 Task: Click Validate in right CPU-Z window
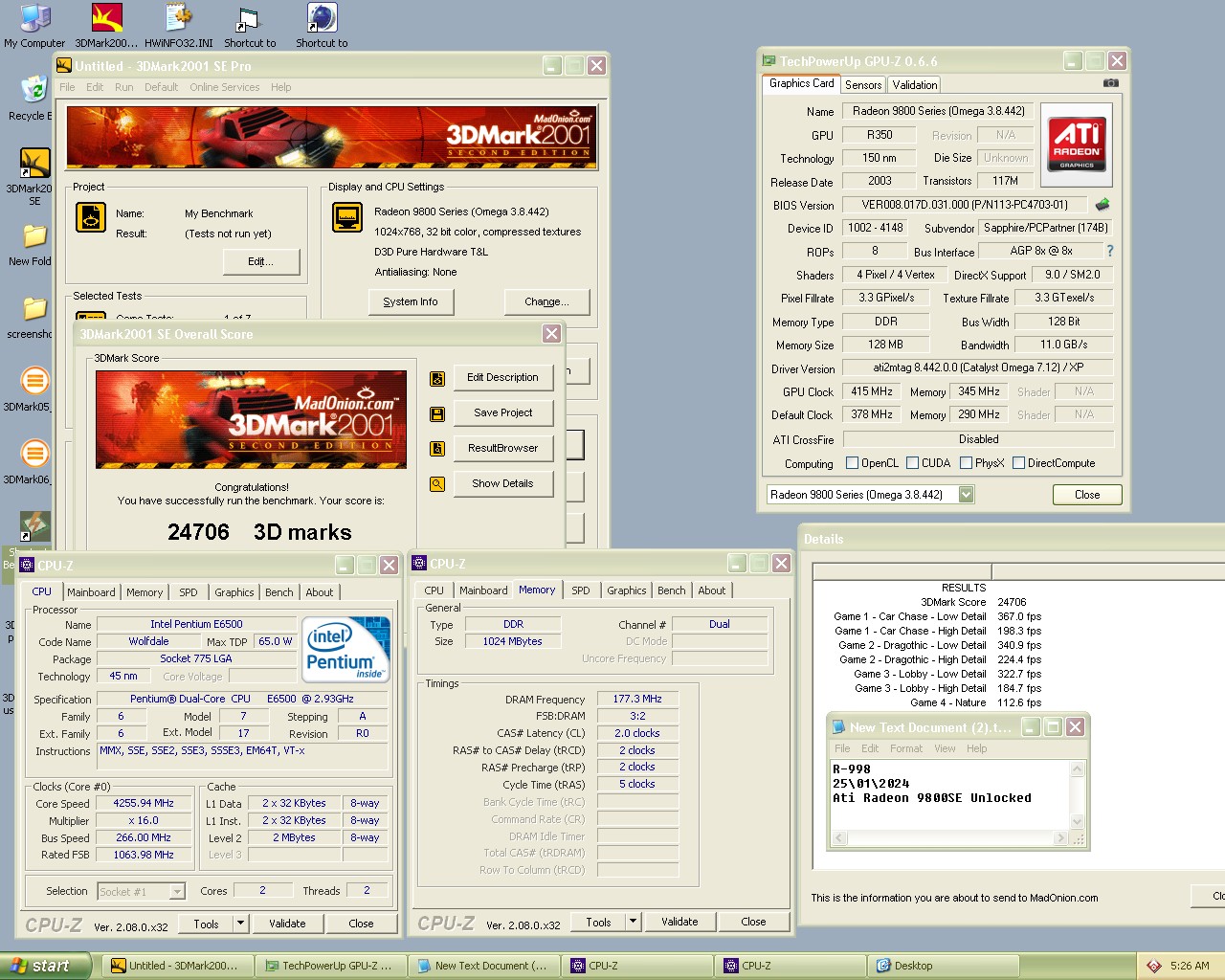click(x=679, y=922)
